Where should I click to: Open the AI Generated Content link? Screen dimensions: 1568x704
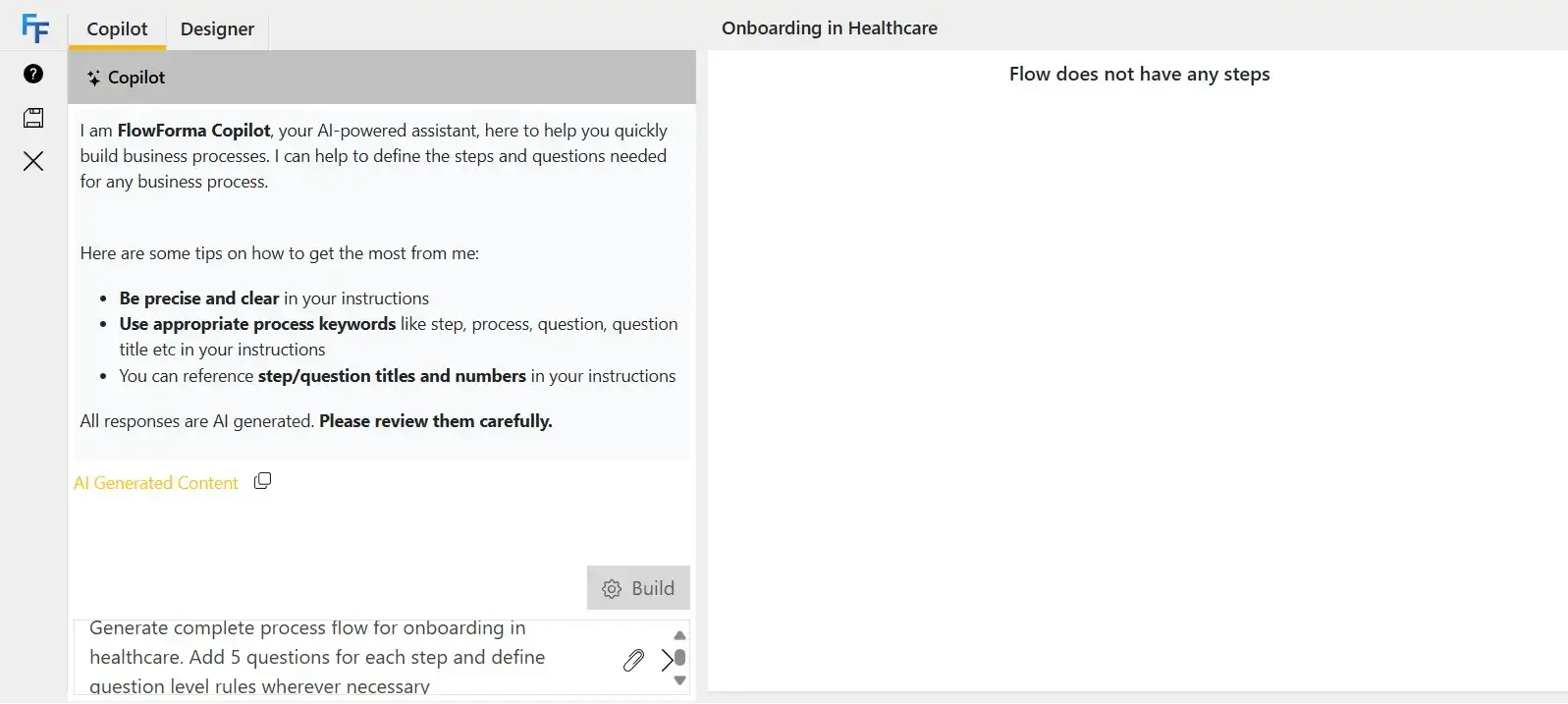click(155, 482)
